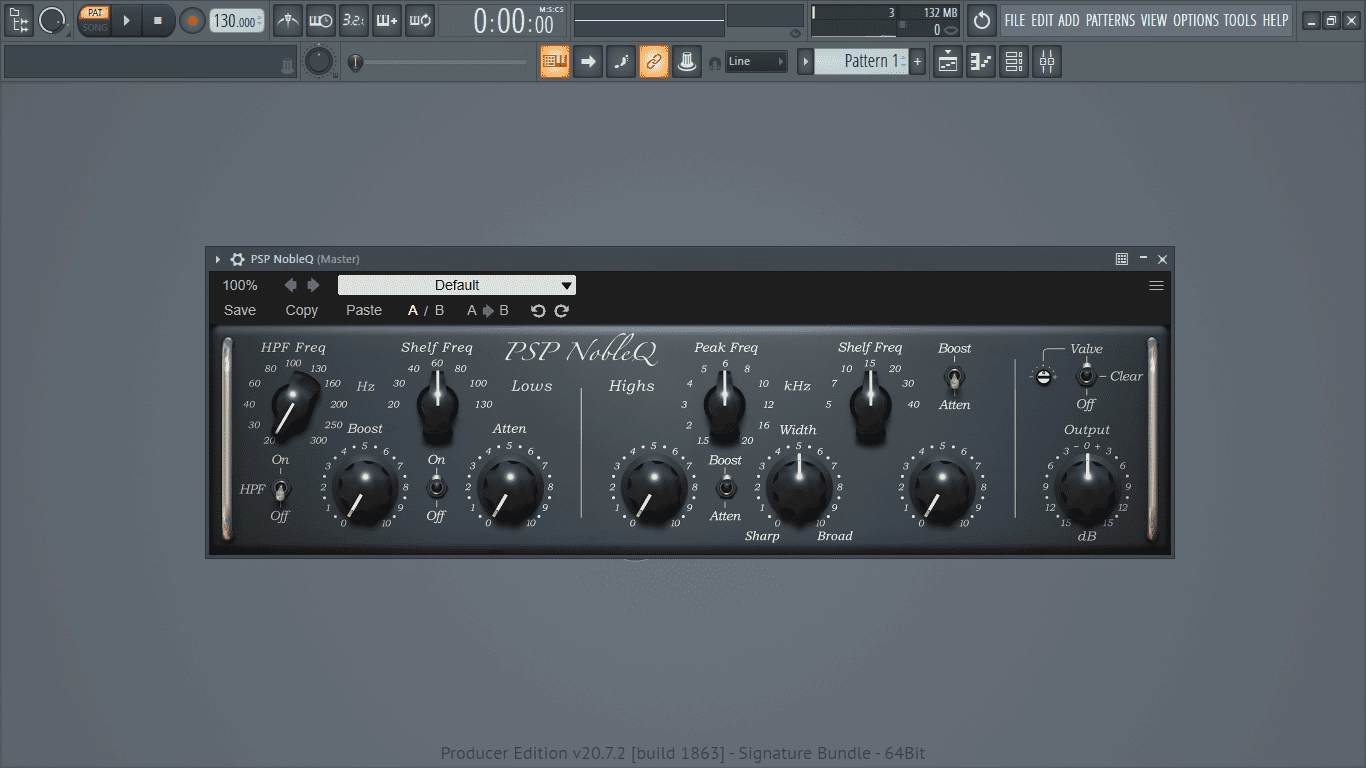Click the undo arrow in NobleQ
This screenshot has width=1366, height=768.
(x=538, y=310)
